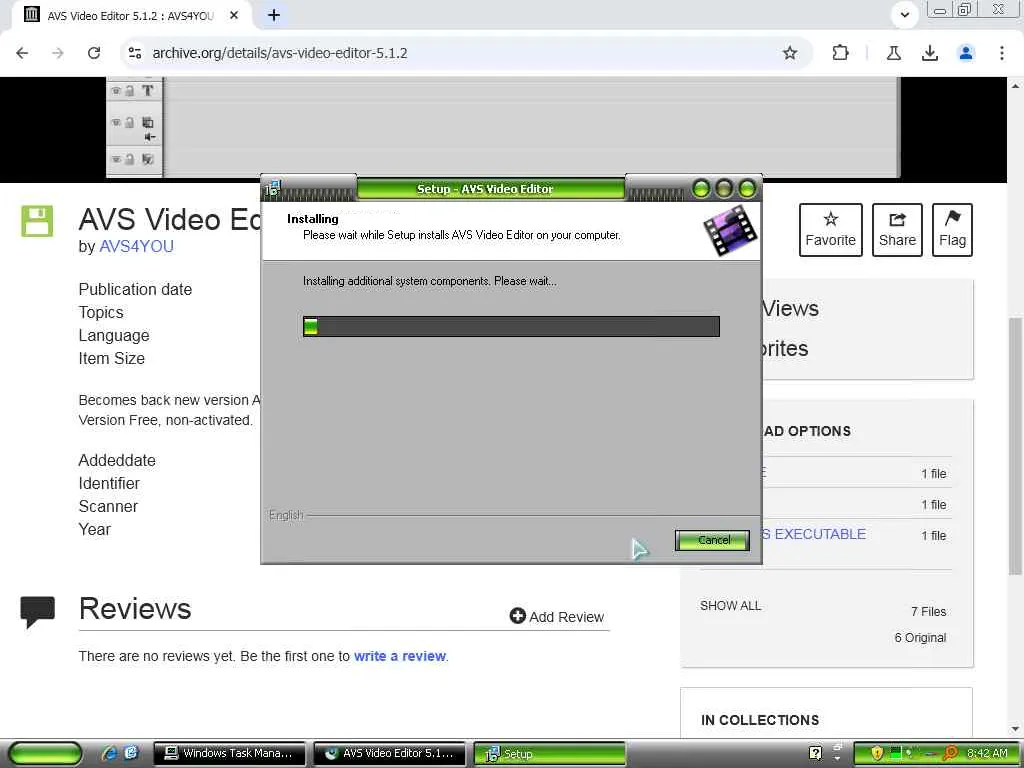Click the English label in Setup window
Viewport: 1024px width, 768px height.
point(286,515)
